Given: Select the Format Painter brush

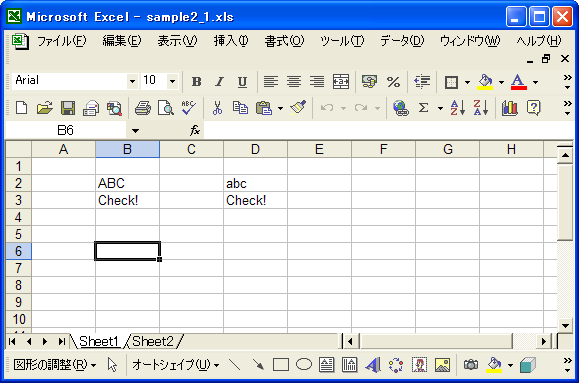Looking at the screenshot, I should 298,108.
